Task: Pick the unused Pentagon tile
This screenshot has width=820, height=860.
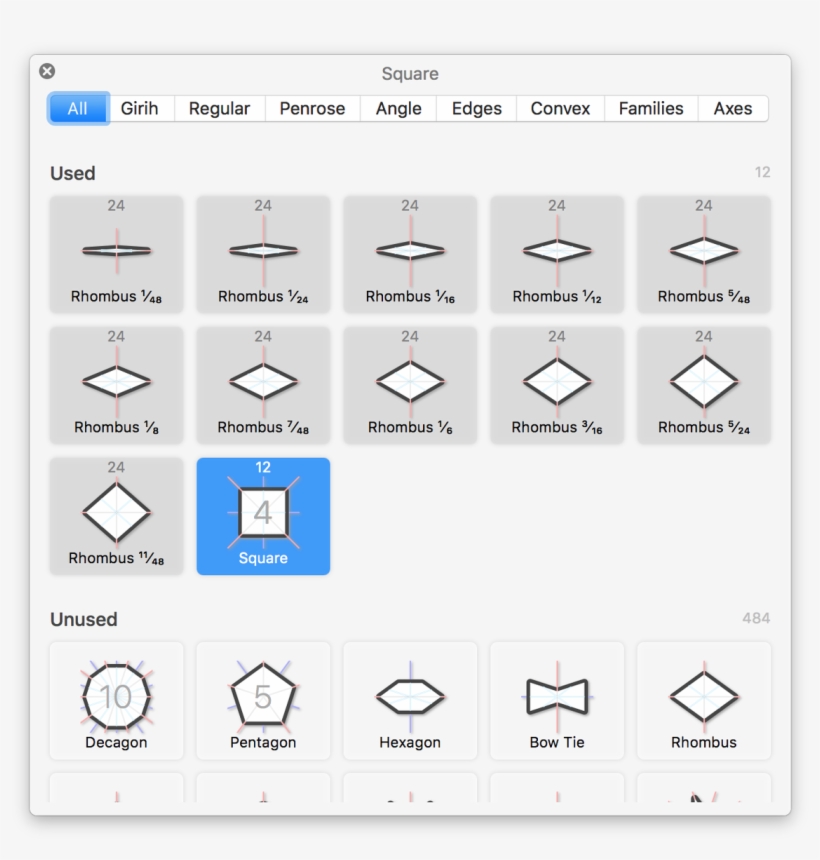Action: 263,700
